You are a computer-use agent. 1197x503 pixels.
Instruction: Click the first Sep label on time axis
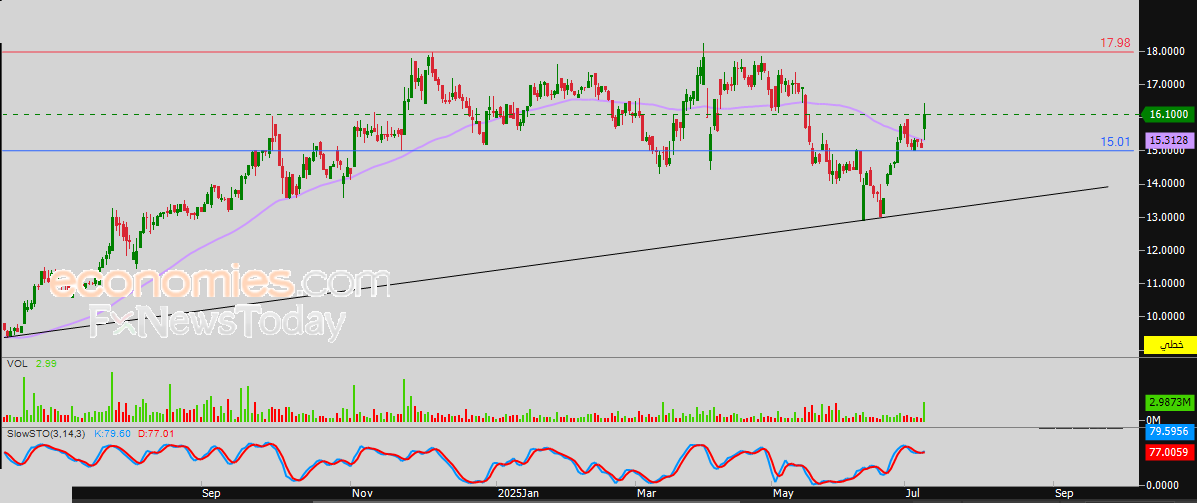point(211,495)
